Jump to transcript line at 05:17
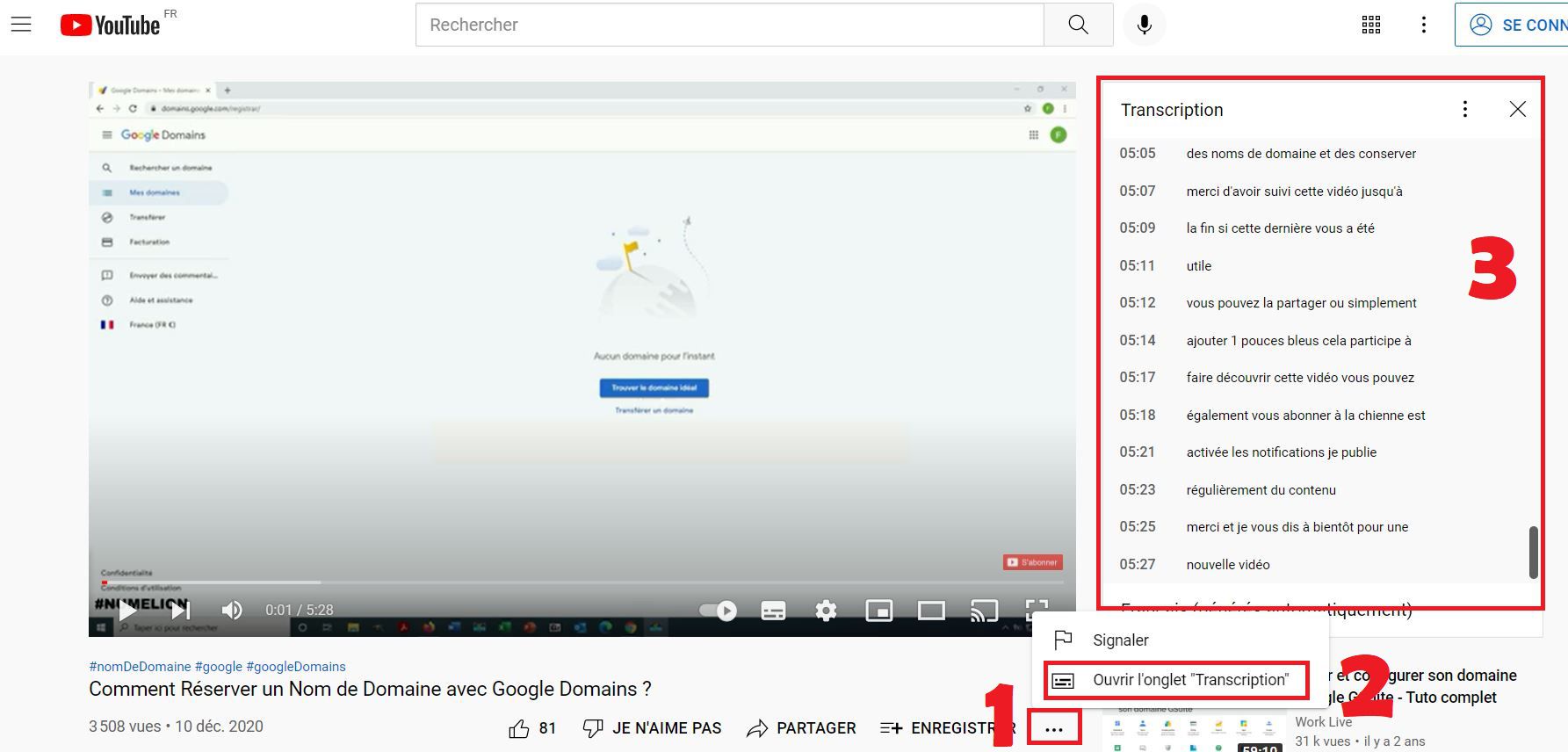 (x=1315, y=378)
